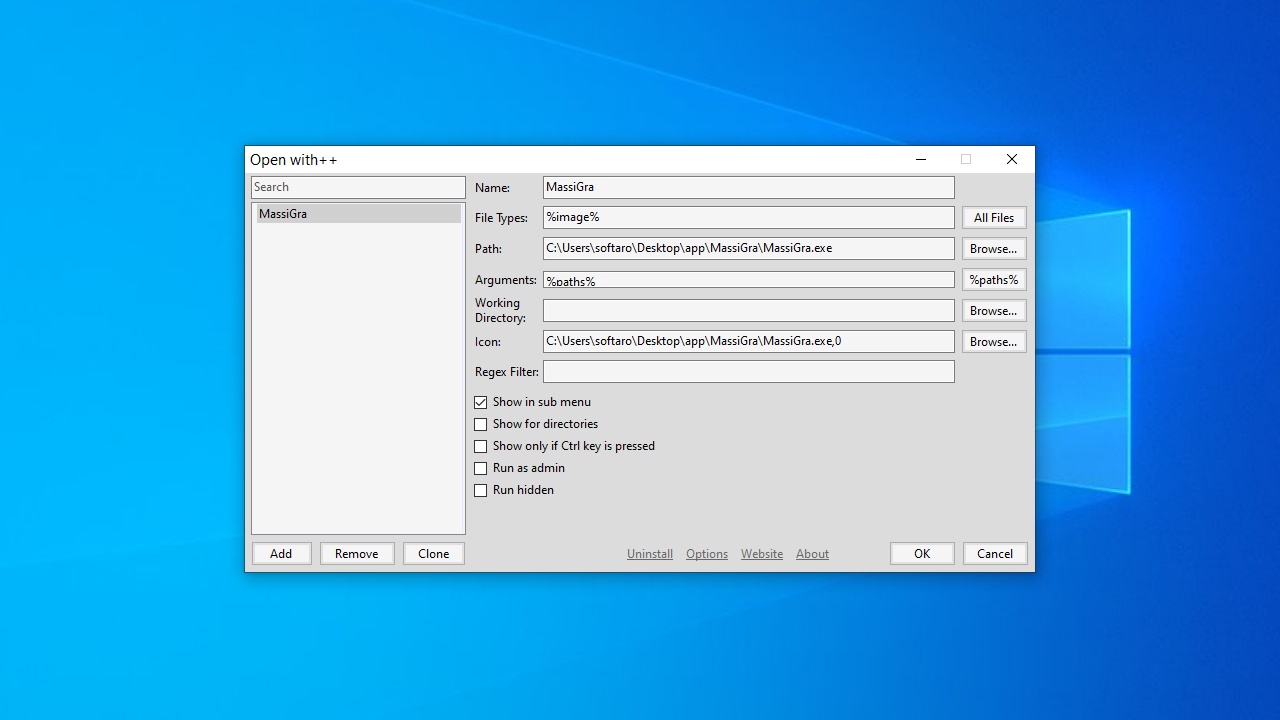Click into the File Types field
Screen dimensions: 1280x720
(749, 217)
